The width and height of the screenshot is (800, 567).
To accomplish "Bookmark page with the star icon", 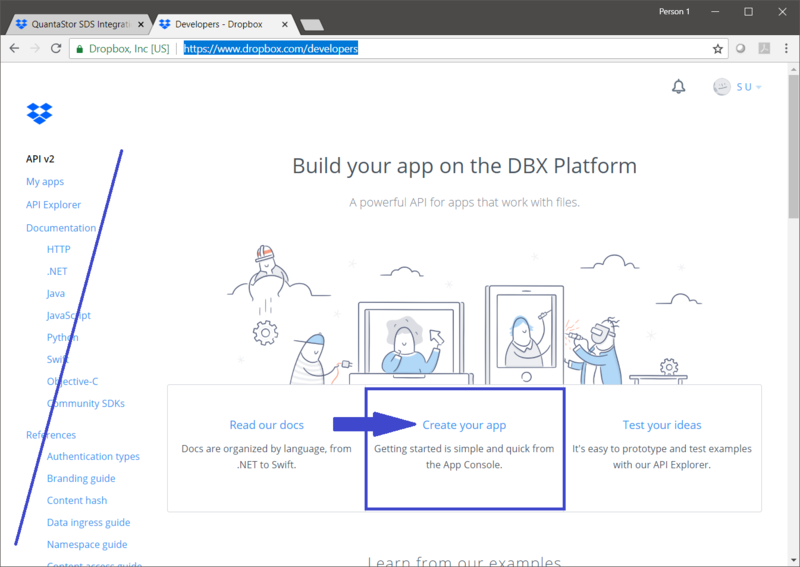I will [717, 49].
